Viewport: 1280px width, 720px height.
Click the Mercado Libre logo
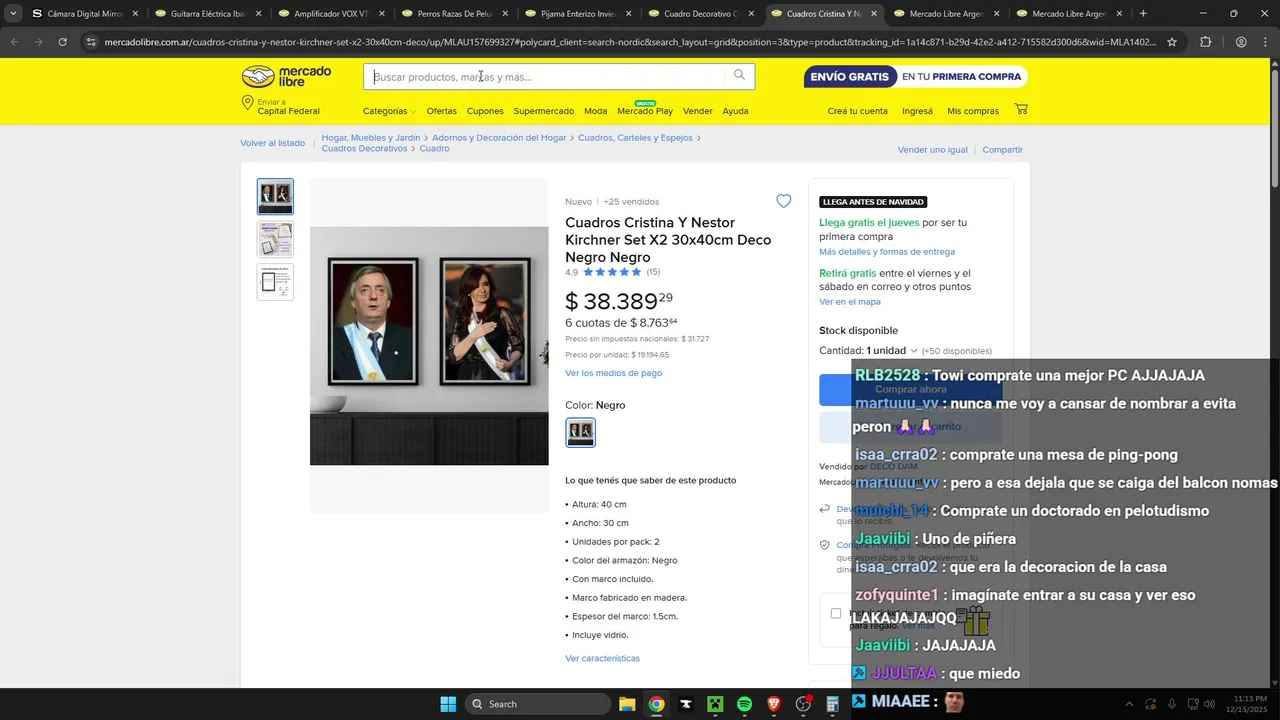pyautogui.click(x=286, y=77)
